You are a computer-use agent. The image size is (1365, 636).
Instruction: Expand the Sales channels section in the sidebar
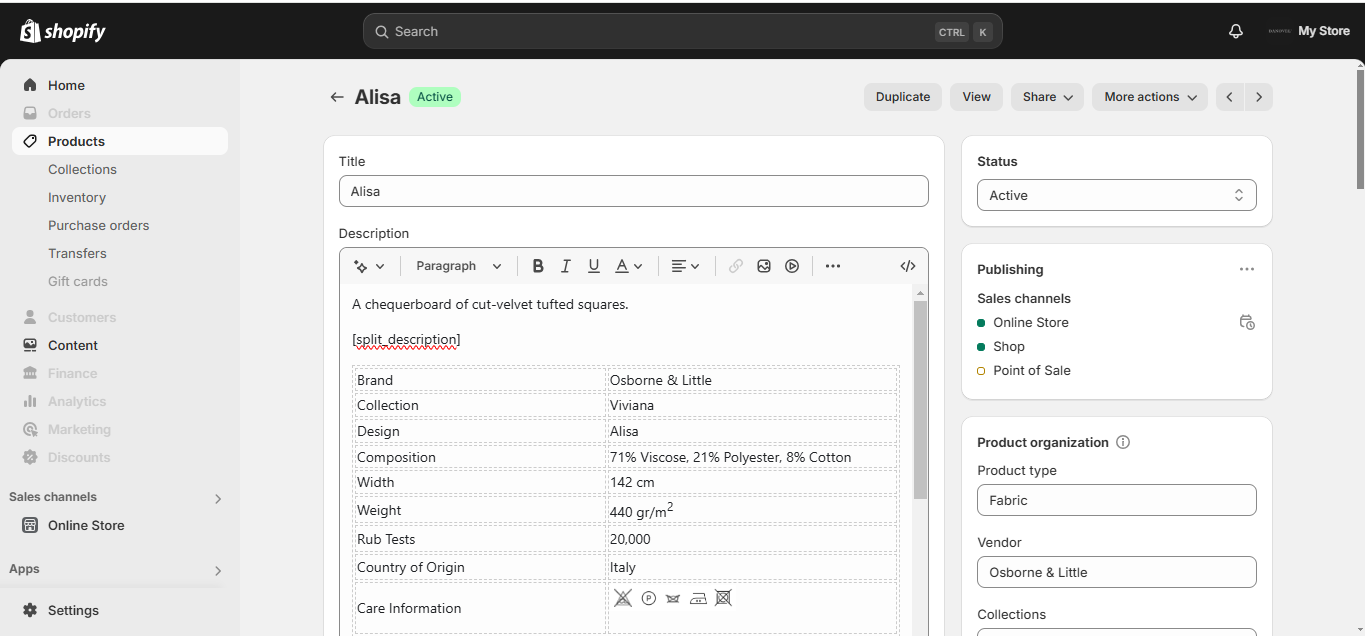(x=218, y=498)
